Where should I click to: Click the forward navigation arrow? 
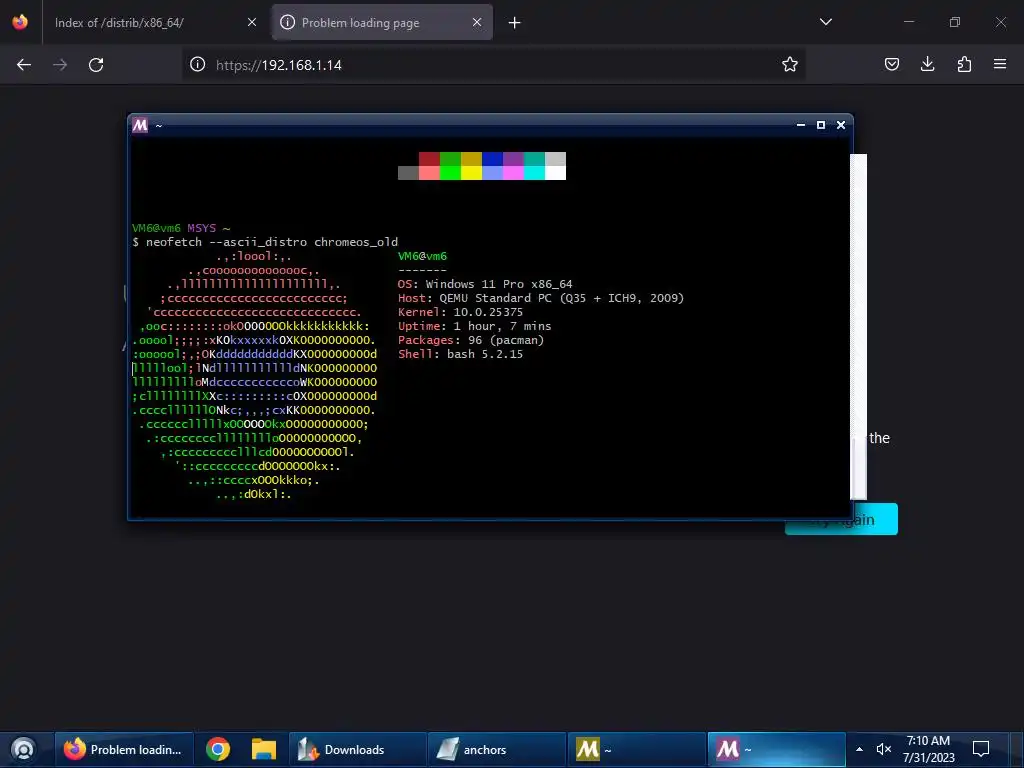tap(60, 65)
